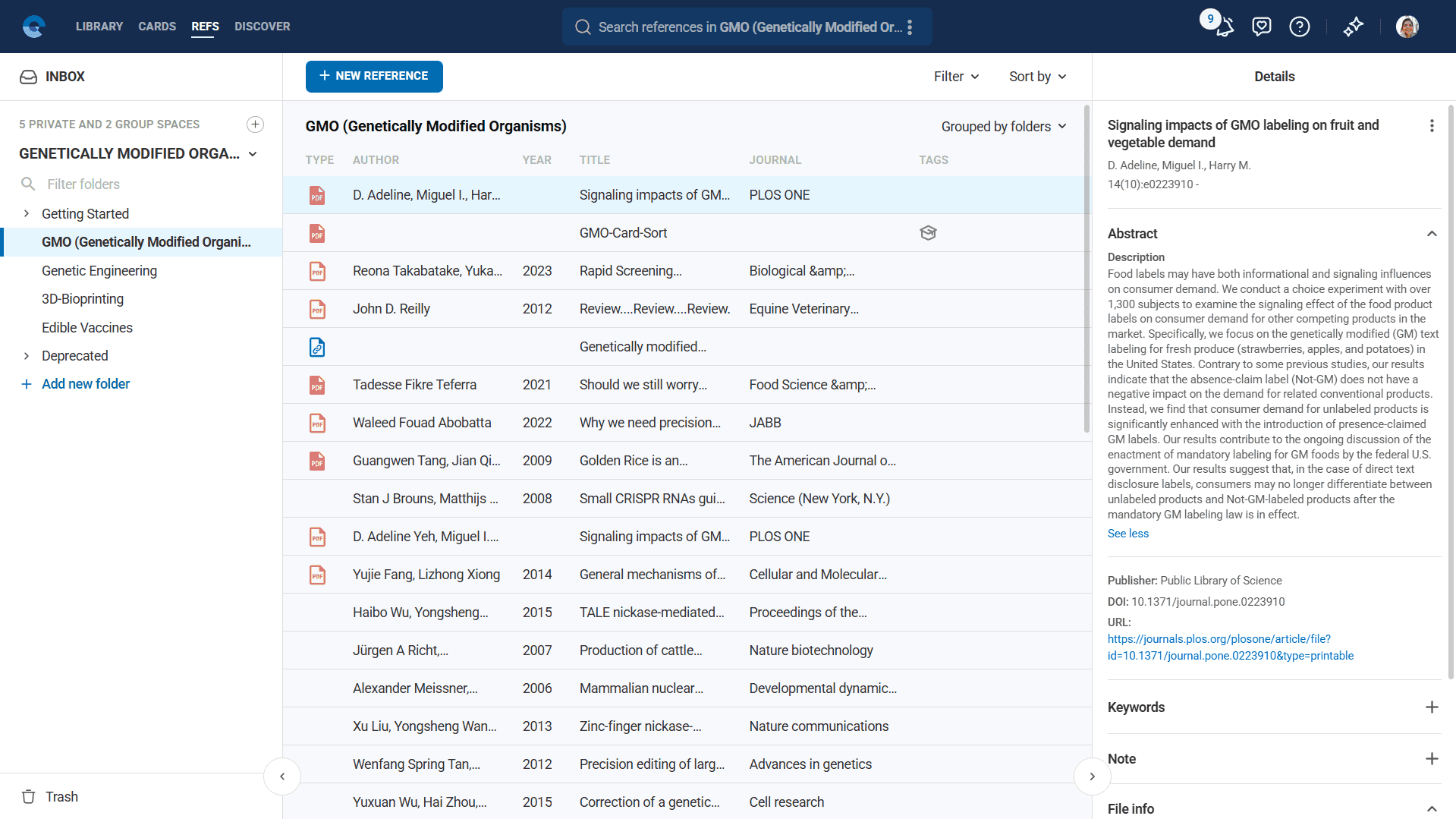Click the See less link

[x=1127, y=534]
